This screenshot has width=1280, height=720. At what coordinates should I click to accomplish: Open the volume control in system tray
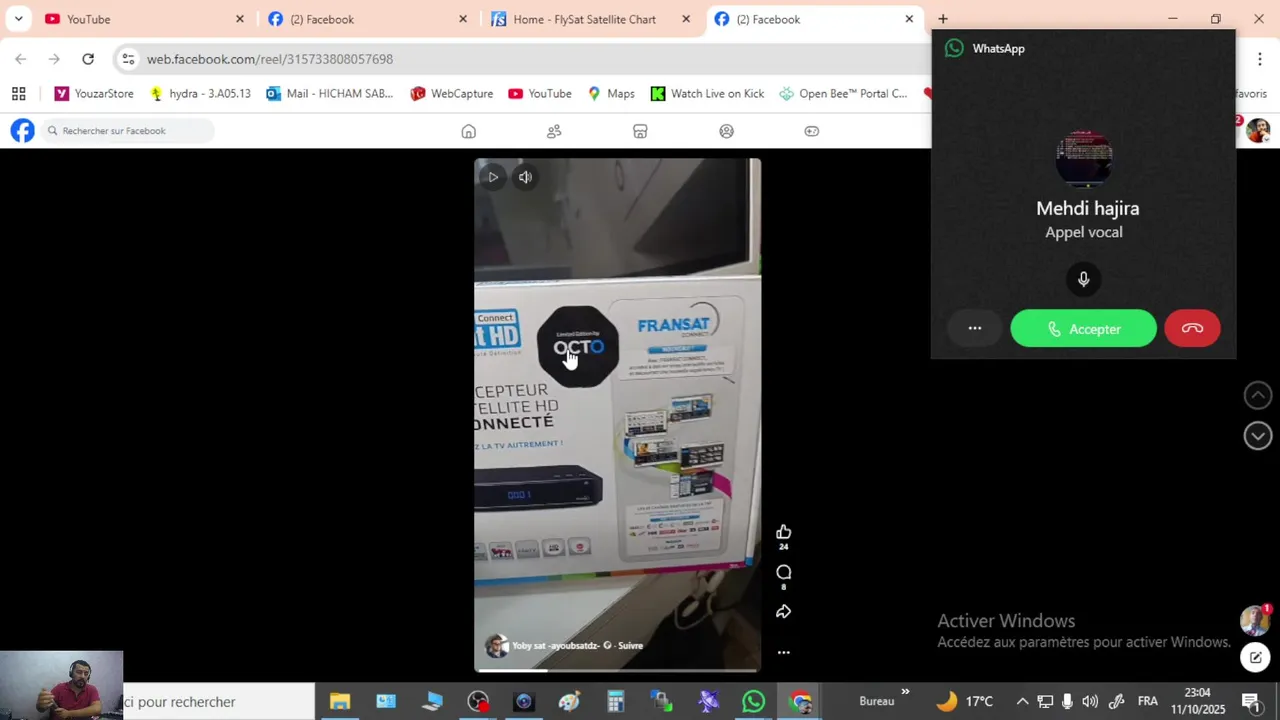pos(1090,702)
